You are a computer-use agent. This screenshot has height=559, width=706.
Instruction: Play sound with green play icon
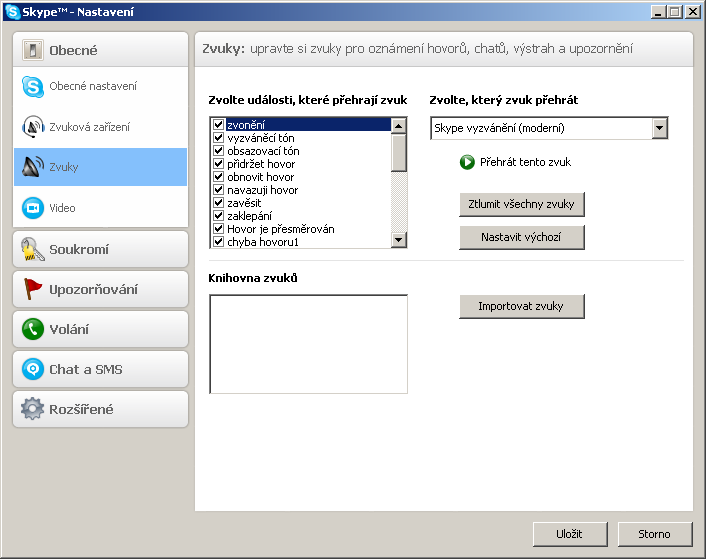tap(467, 162)
